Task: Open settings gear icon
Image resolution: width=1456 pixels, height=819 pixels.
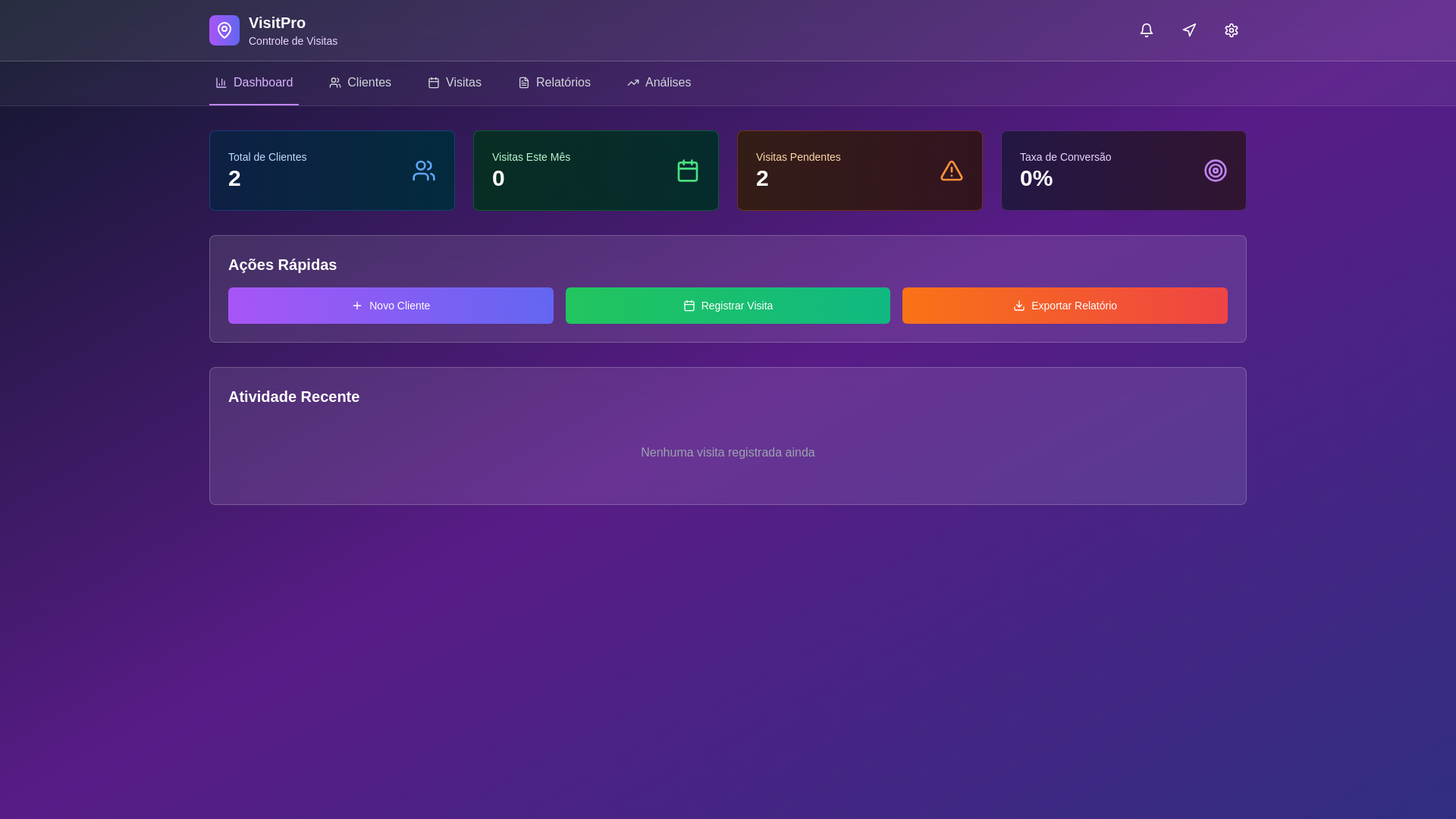Action: [x=1232, y=30]
